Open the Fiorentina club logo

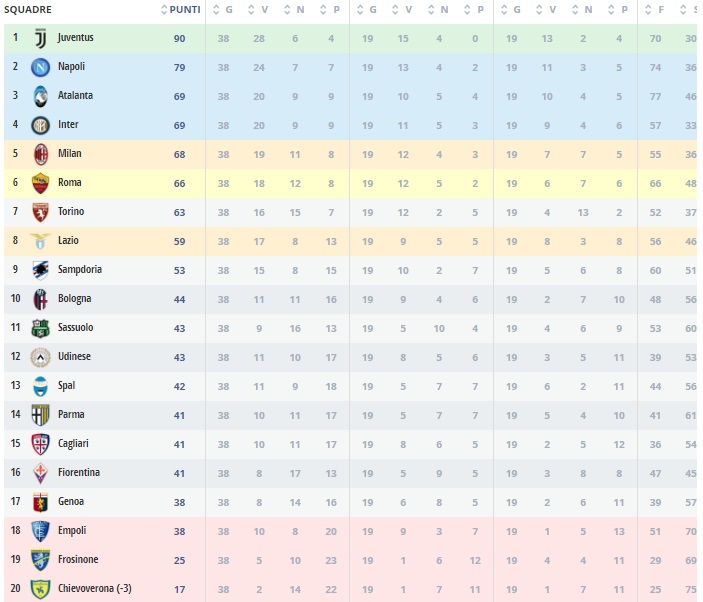coord(41,473)
